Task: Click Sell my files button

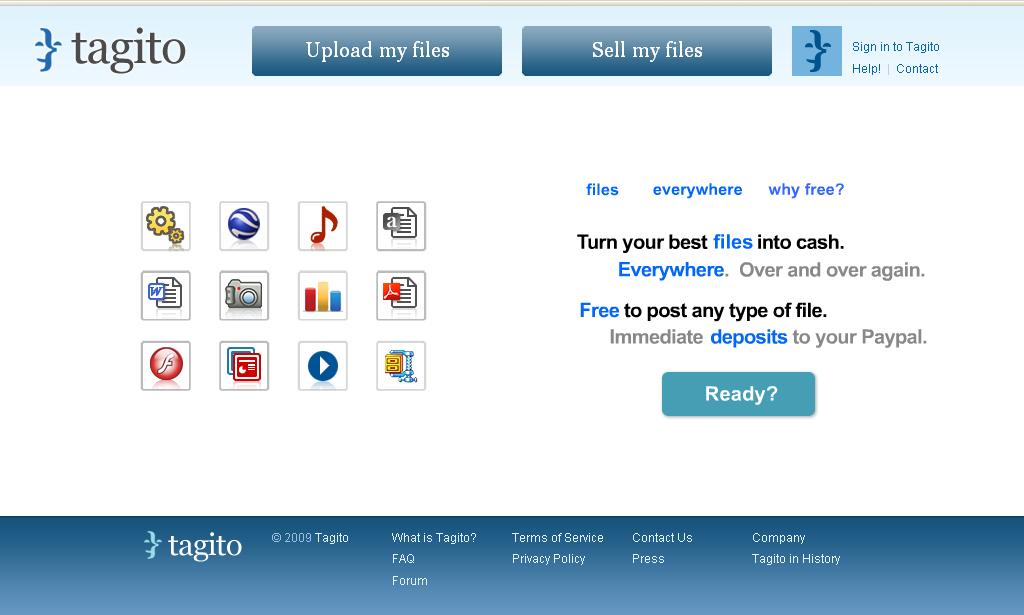Action: pyautogui.click(x=647, y=51)
